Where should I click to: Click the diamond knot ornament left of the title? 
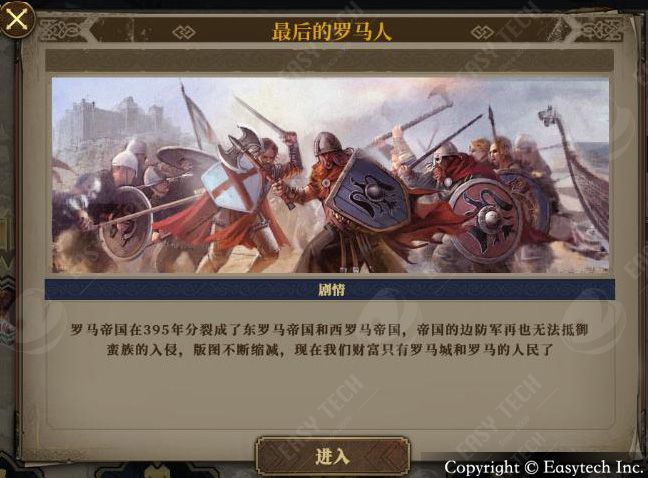tap(183, 32)
